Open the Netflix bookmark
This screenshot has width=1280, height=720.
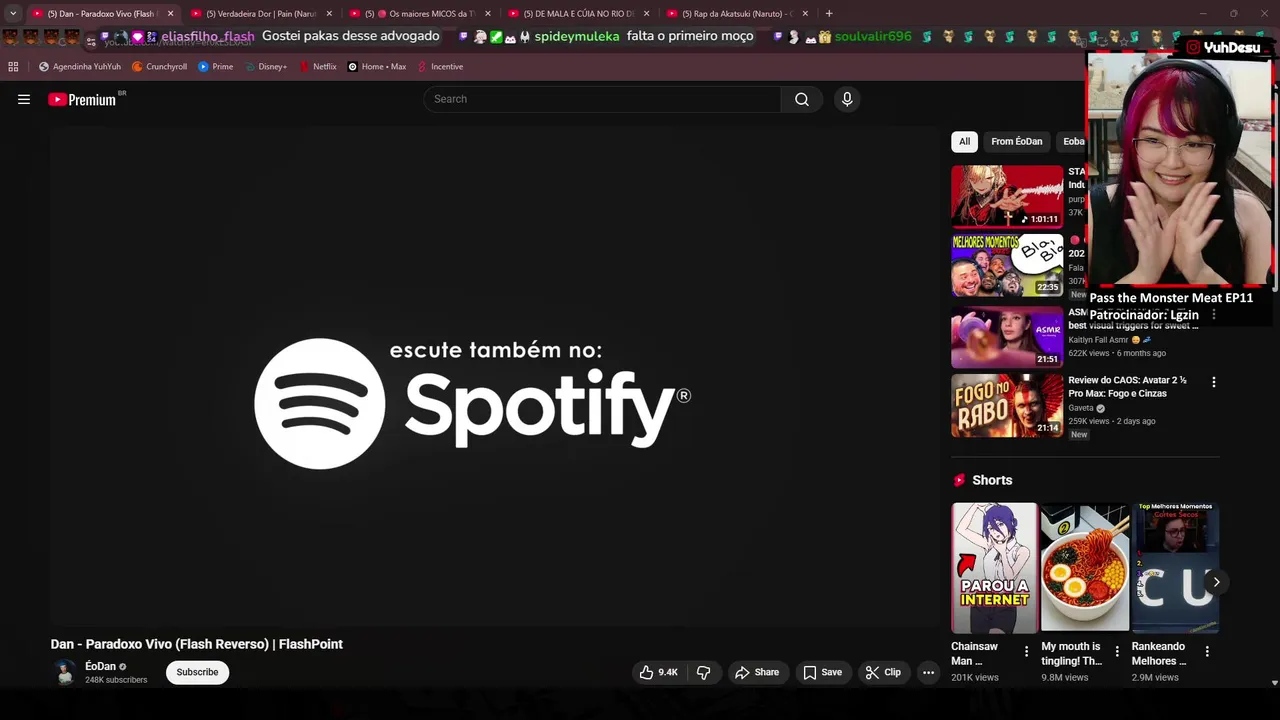(x=318, y=67)
